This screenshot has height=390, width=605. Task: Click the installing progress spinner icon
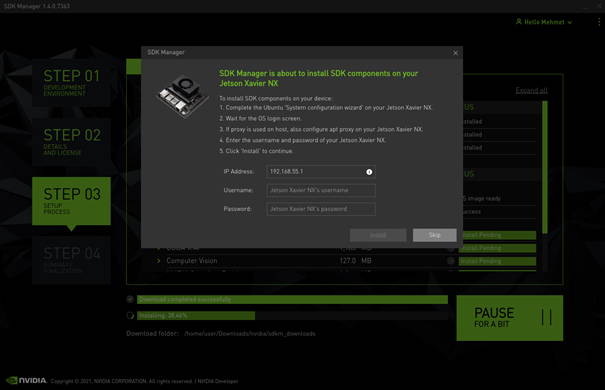130,316
